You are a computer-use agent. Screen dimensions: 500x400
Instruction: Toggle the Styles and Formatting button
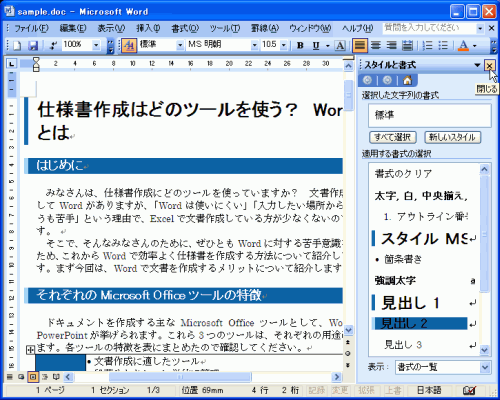(129, 45)
